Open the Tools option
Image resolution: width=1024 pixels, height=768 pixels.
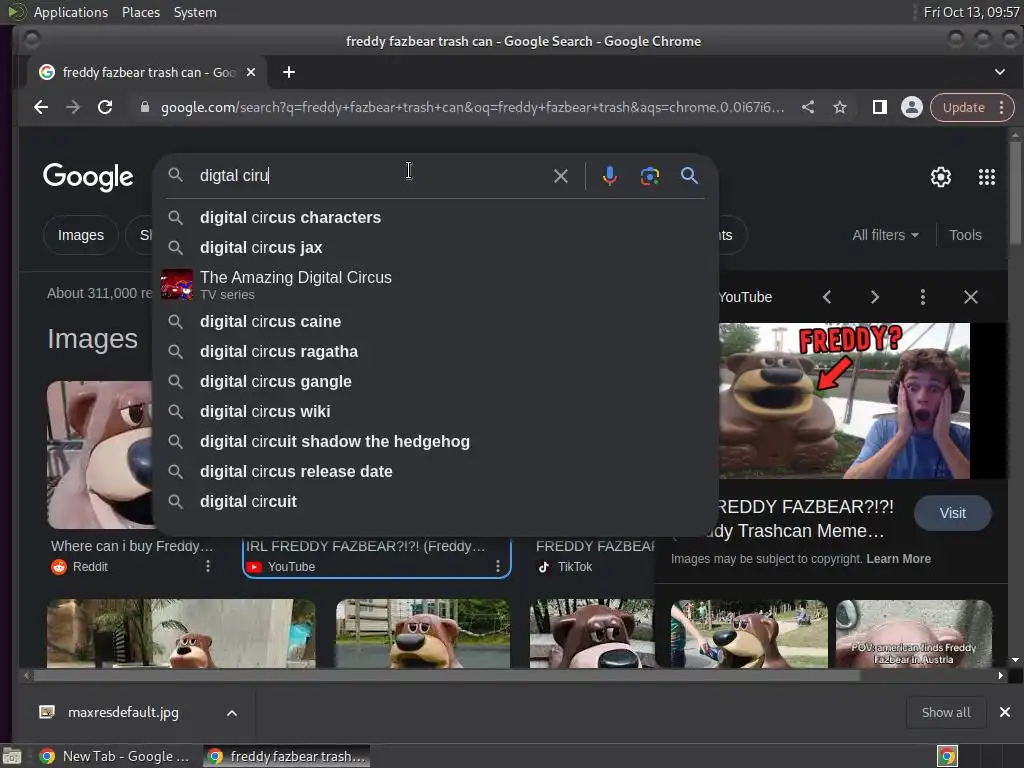[x=965, y=235]
